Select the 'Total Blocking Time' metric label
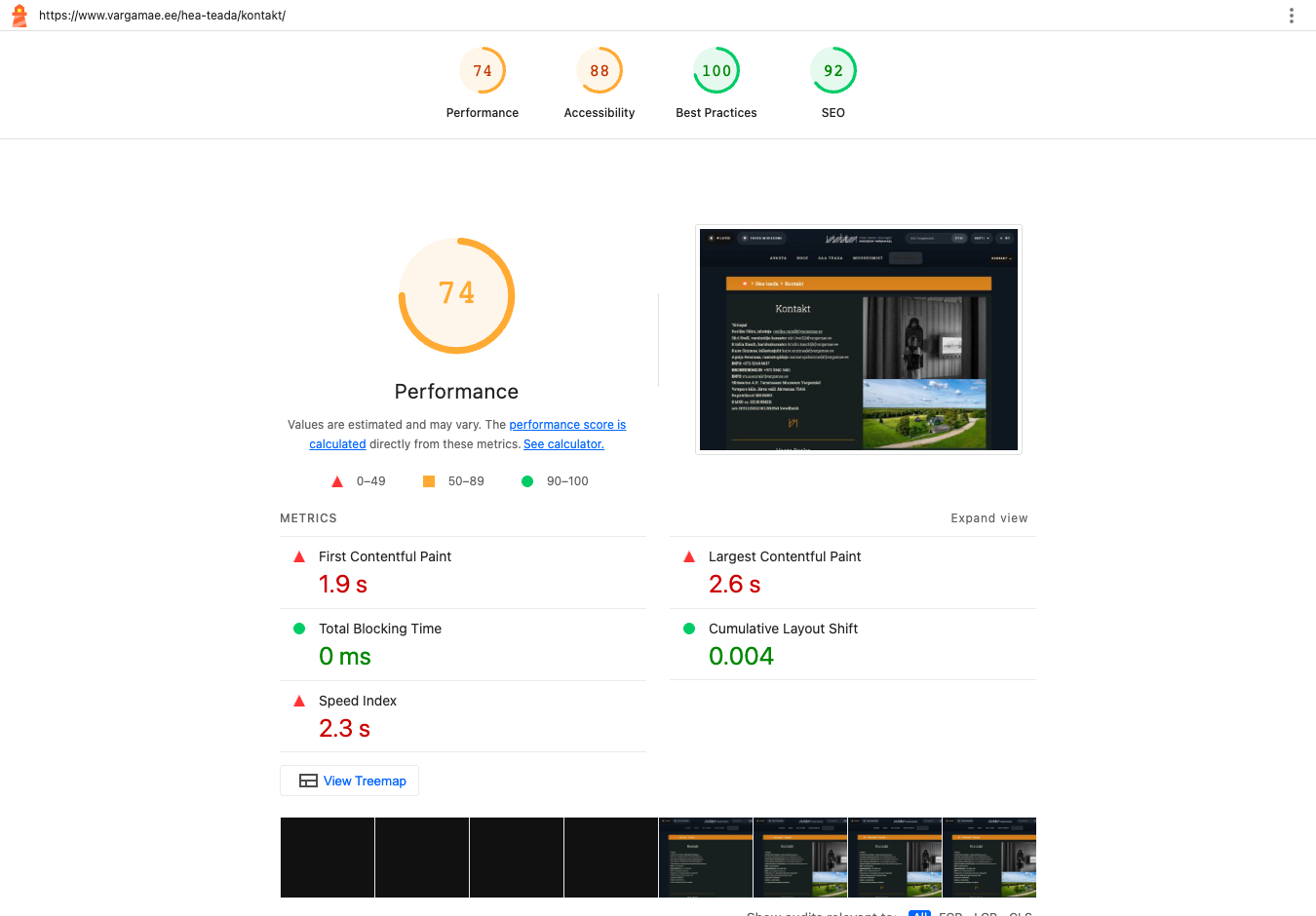The image size is (1316, 916). [x=380, y=629]
